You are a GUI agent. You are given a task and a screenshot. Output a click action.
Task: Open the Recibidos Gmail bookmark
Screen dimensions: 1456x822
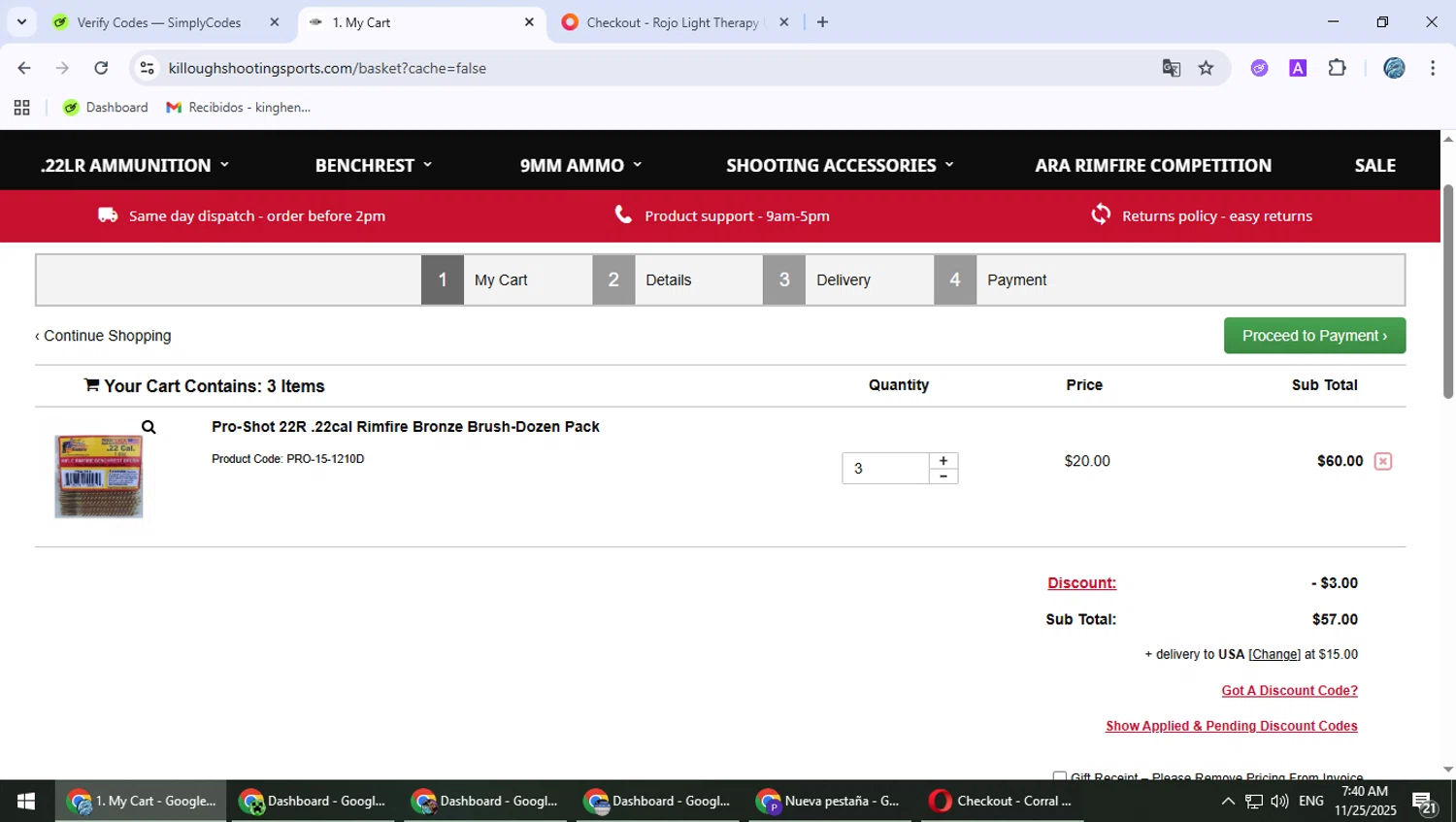[x=239, y=108]
